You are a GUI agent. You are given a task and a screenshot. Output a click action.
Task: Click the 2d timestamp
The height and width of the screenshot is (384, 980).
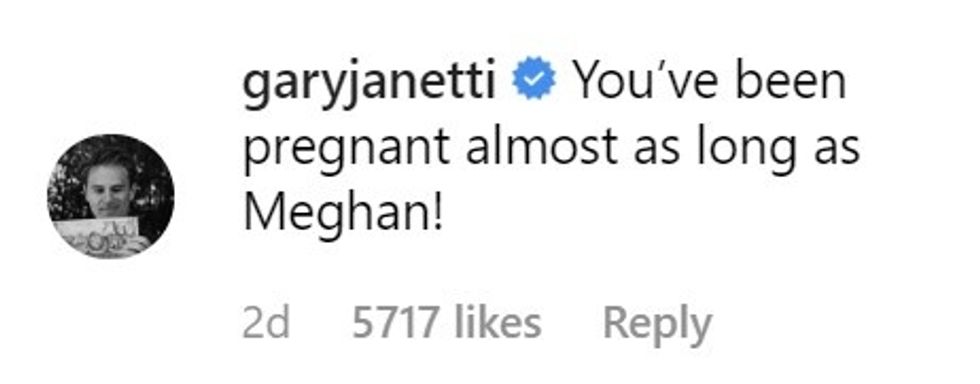pos(266,323)
